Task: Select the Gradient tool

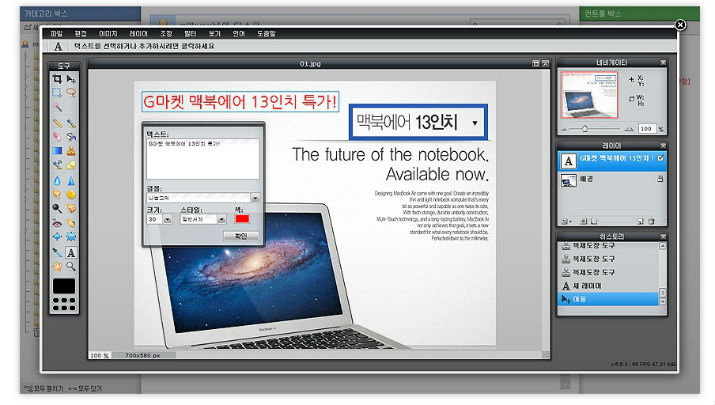Action: (57, 151)
